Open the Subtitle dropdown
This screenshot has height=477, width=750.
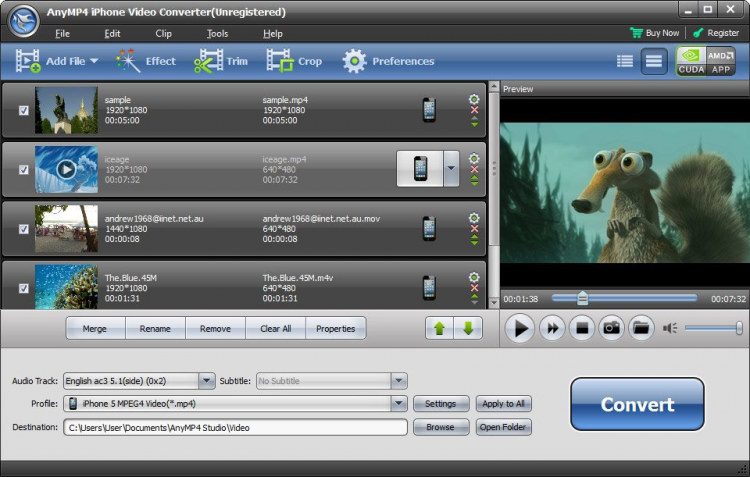398,381
